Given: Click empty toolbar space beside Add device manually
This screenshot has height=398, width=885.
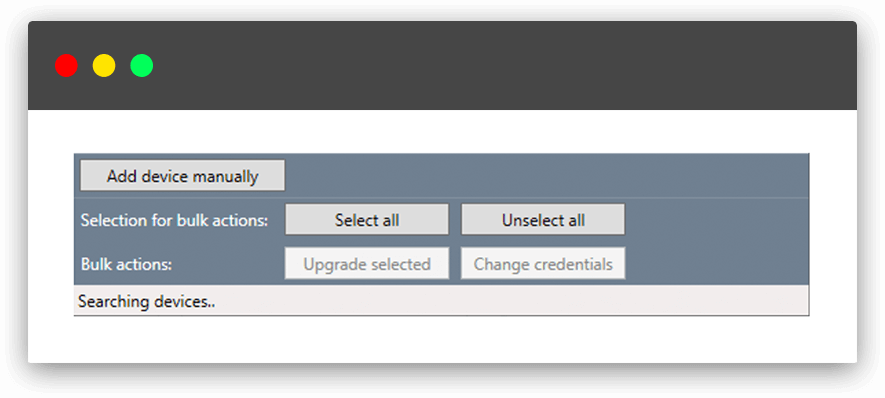Looking at the screenshot, I should pyautogui.click(x=546, y=176).
